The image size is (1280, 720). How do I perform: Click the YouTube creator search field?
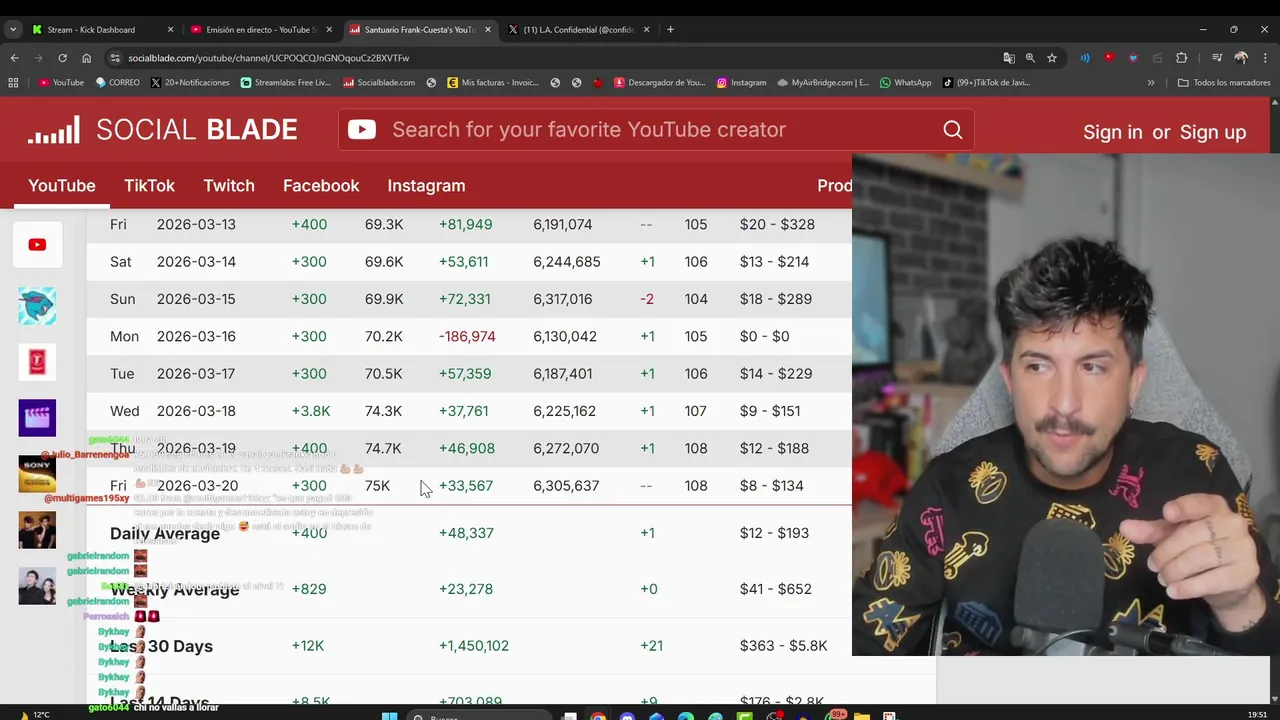655,130
